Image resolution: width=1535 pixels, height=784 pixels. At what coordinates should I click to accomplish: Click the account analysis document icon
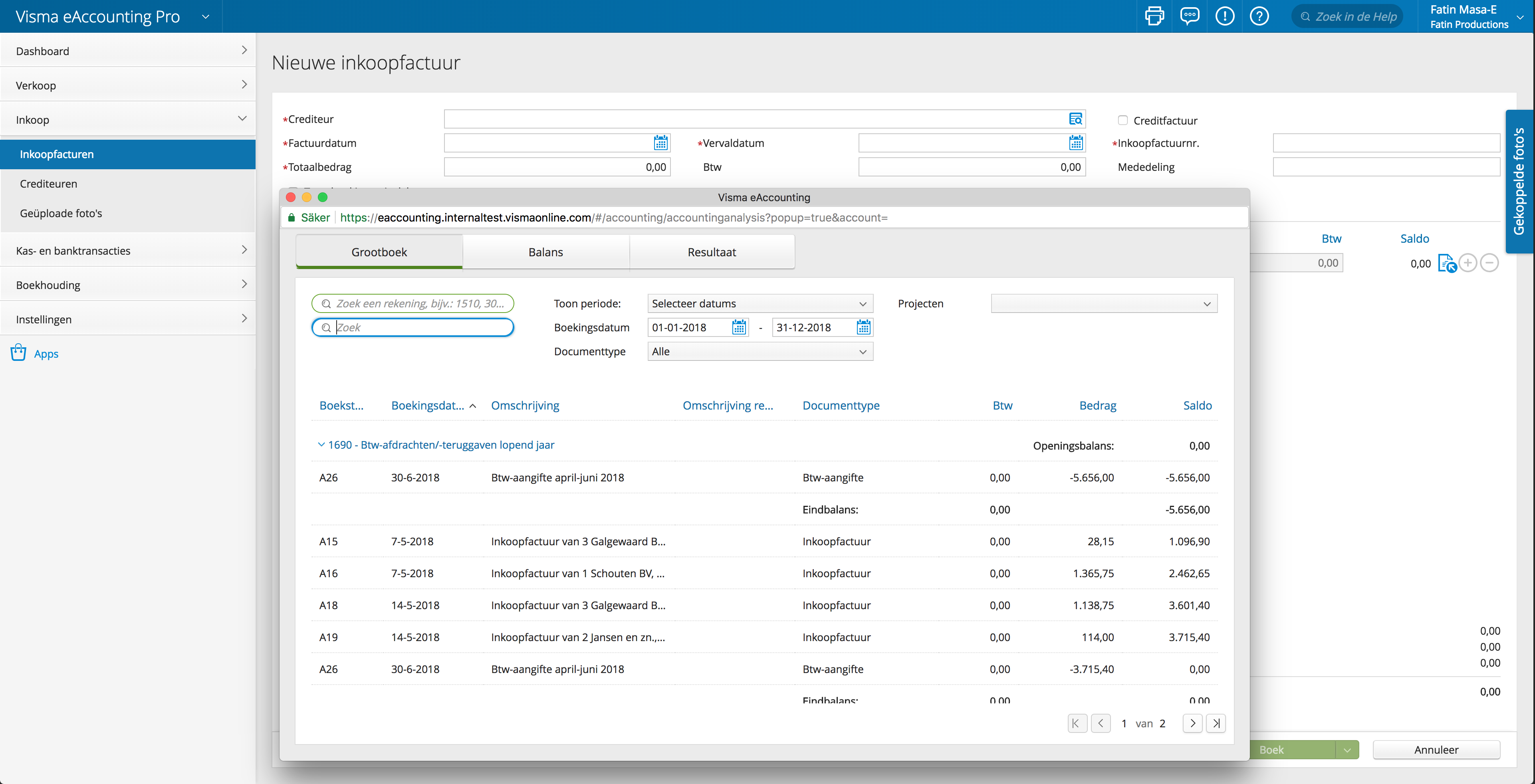tap(1447, 263)
